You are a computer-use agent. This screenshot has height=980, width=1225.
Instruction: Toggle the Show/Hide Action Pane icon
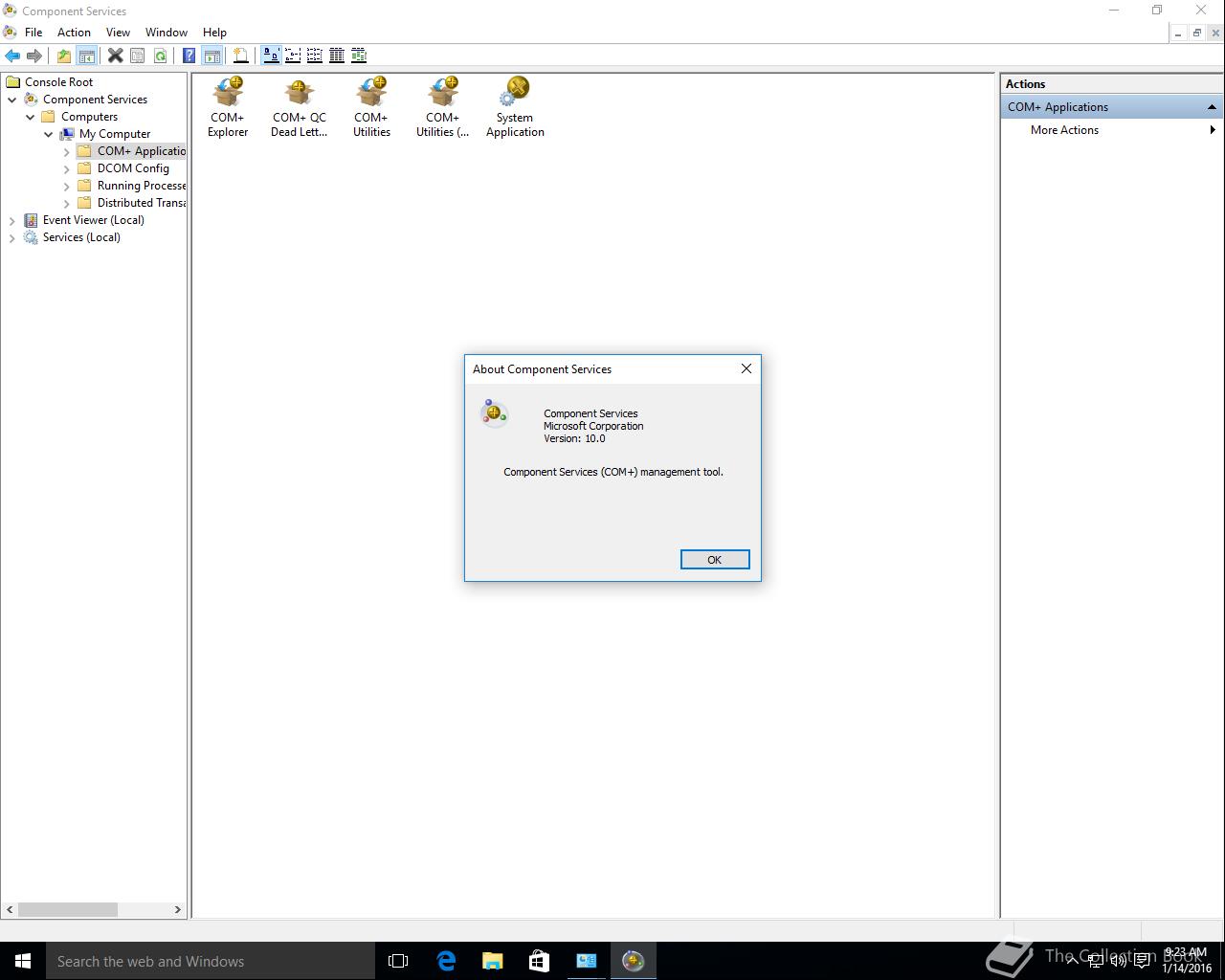click(212, 56)
